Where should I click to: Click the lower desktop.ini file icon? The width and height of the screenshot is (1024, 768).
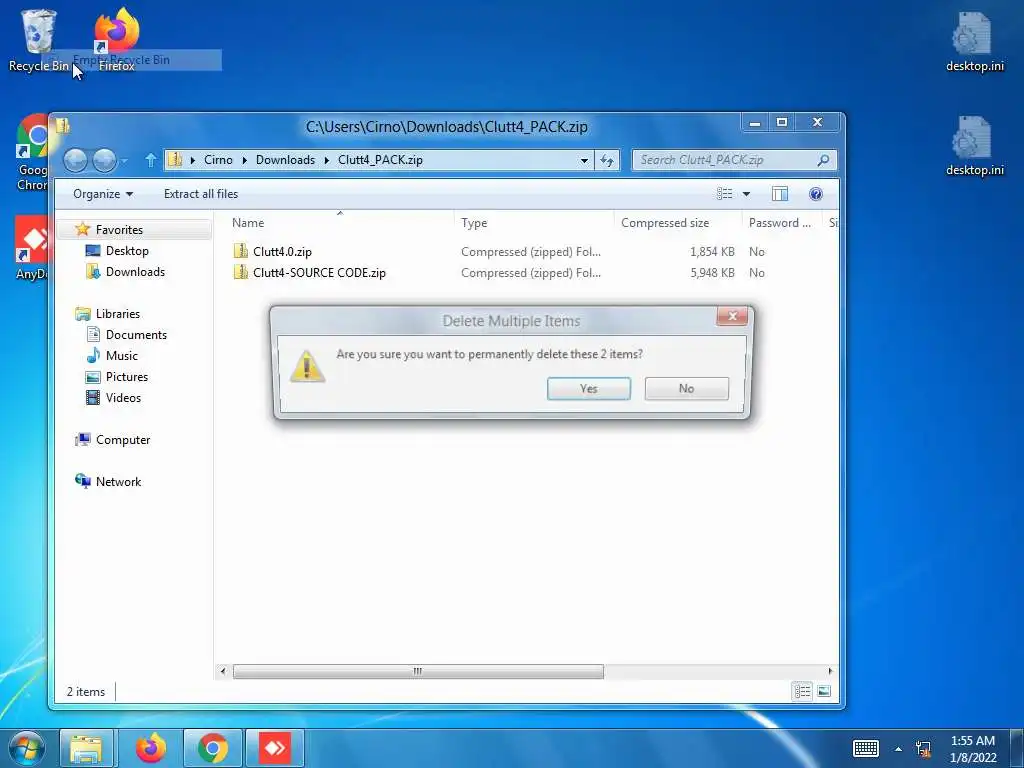click(974, 146)
